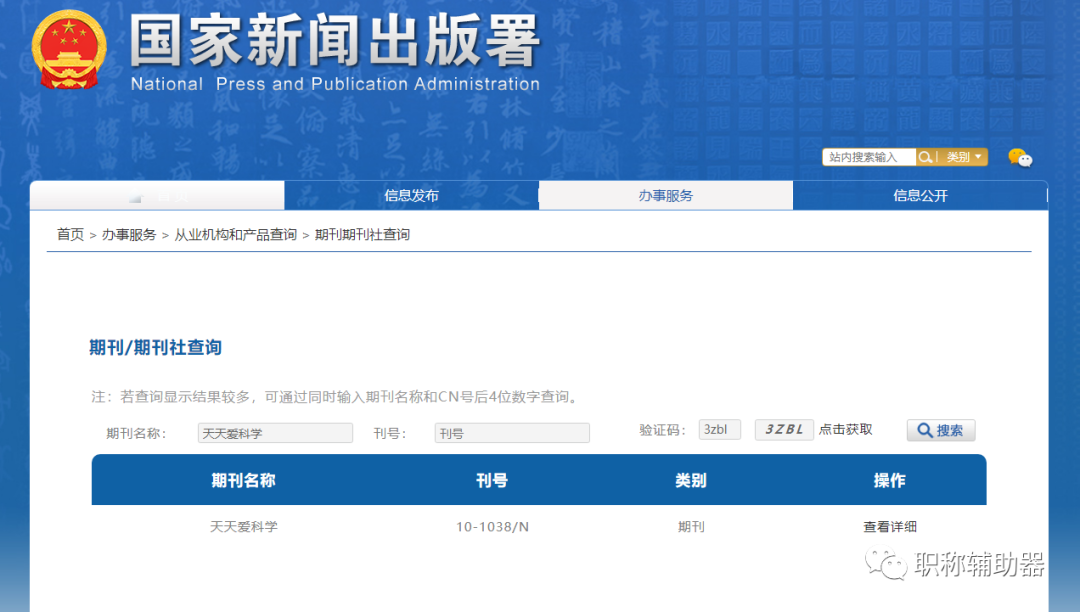
Task: Click the magnifier icon inside the 搜索 button
Action: (925, 430)
